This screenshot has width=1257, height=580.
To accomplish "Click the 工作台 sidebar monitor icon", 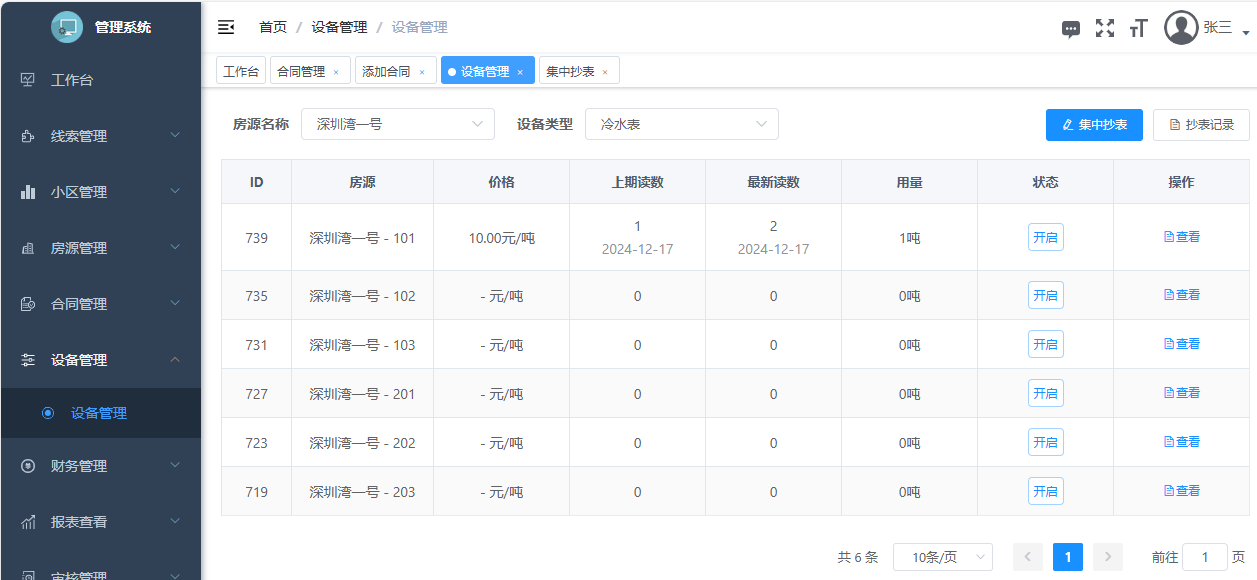I will click(28, 80).
